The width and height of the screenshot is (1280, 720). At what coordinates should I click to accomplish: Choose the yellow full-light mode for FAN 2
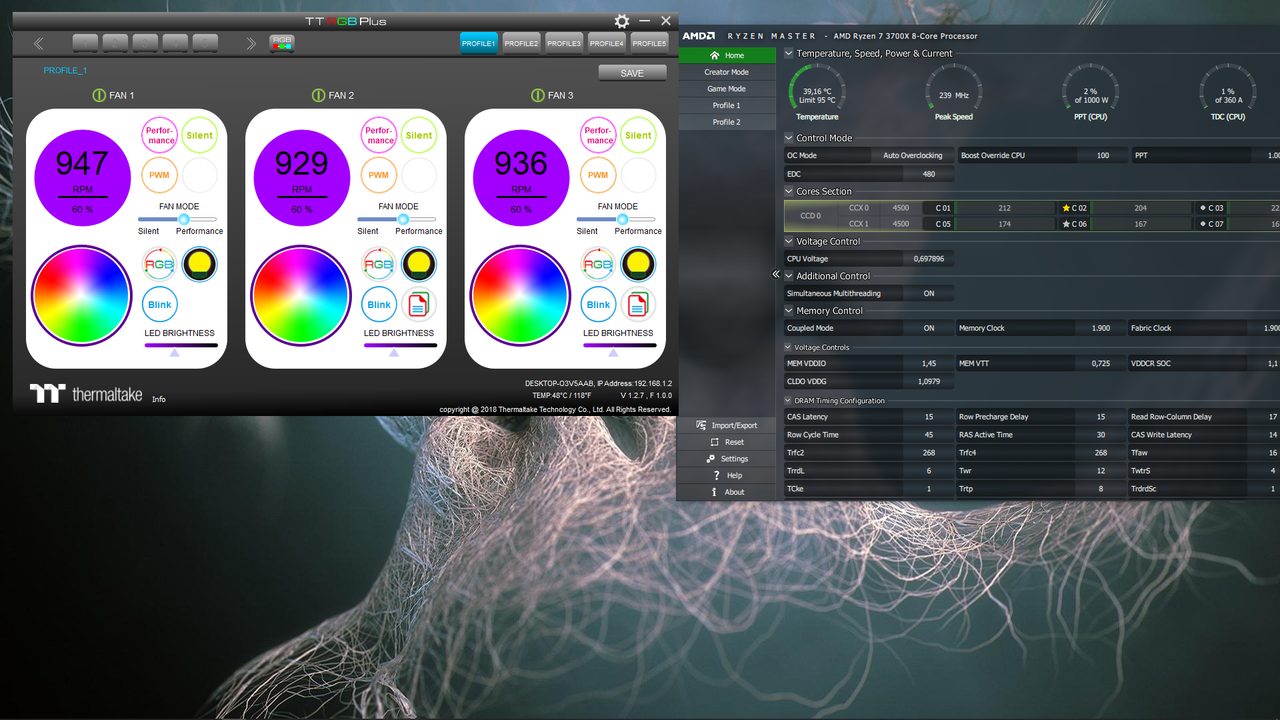419,264
